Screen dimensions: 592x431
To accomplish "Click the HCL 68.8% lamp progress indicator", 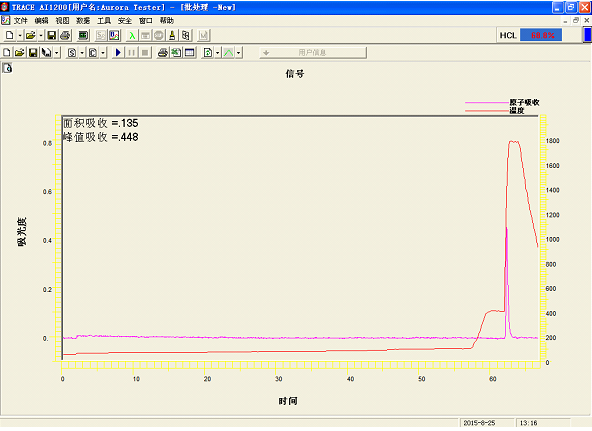I will [x=541, y=35].
